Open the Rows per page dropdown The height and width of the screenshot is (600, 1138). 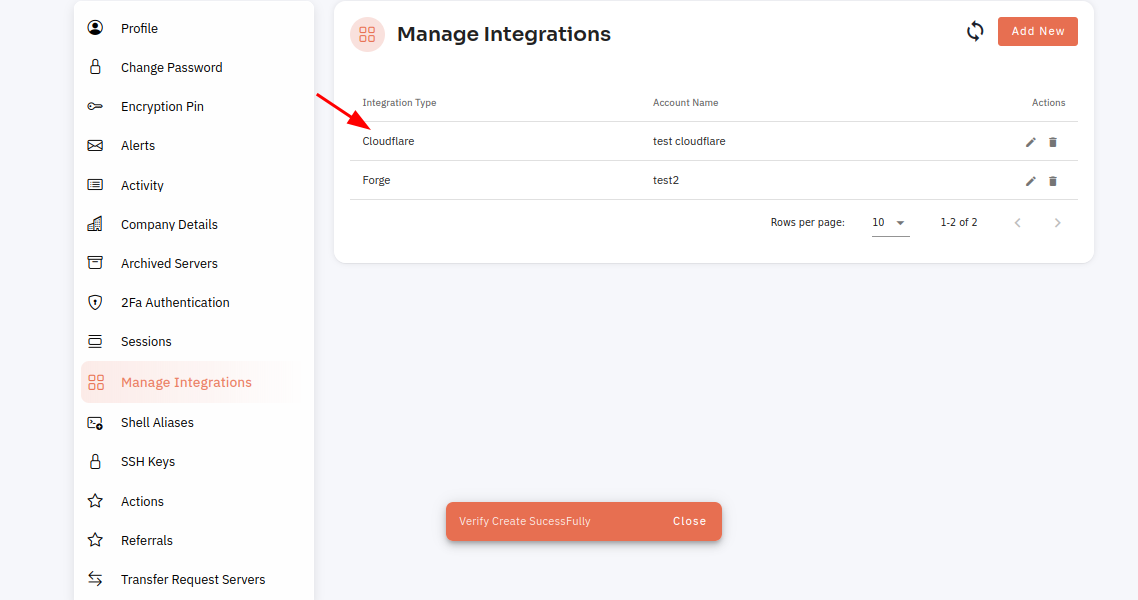(891, 223)
